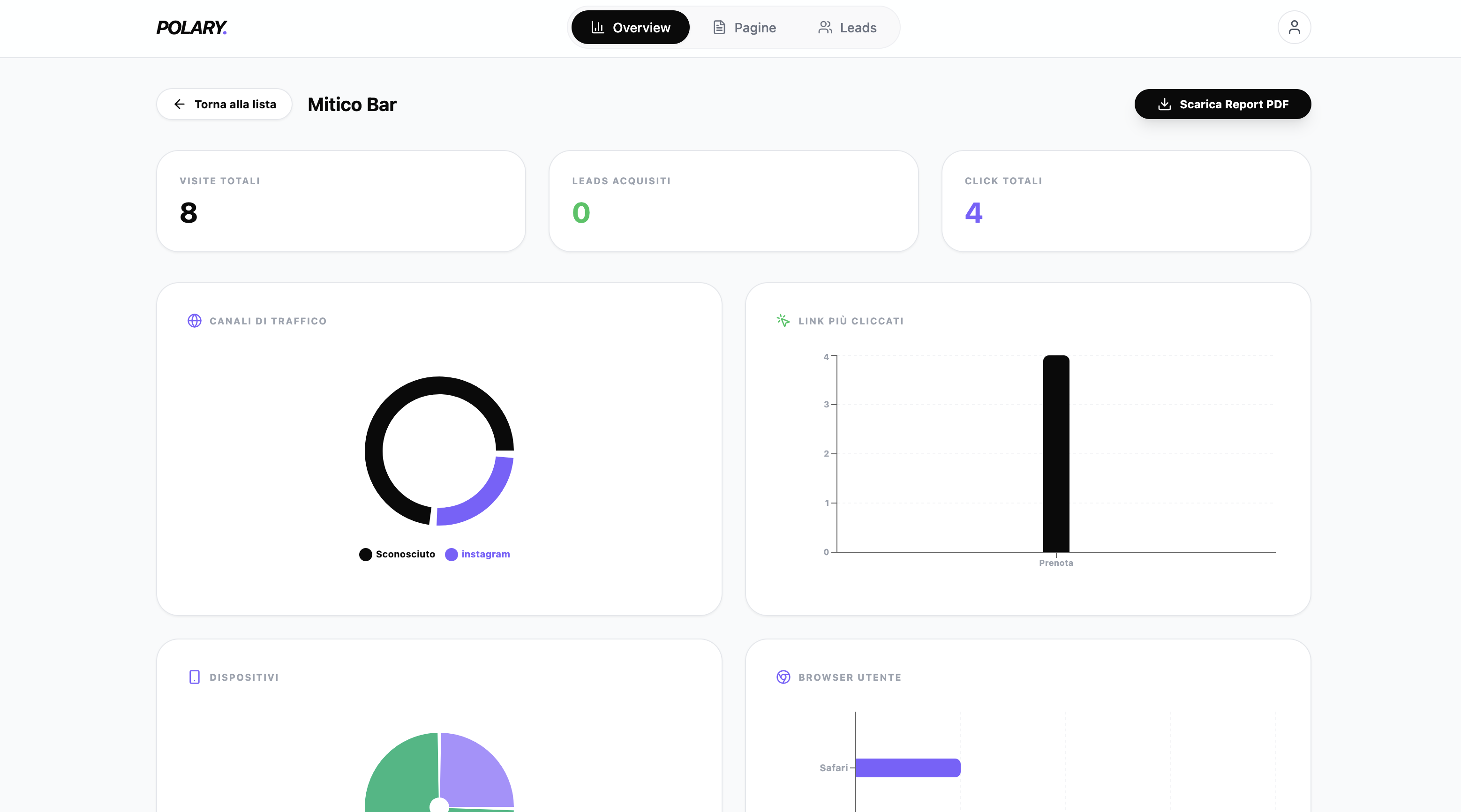Click the purple instagram legend color dot

pos(452,554)
